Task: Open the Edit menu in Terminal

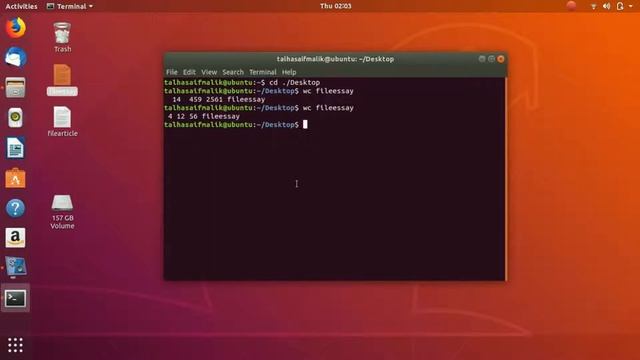Action: click(189, 72)
